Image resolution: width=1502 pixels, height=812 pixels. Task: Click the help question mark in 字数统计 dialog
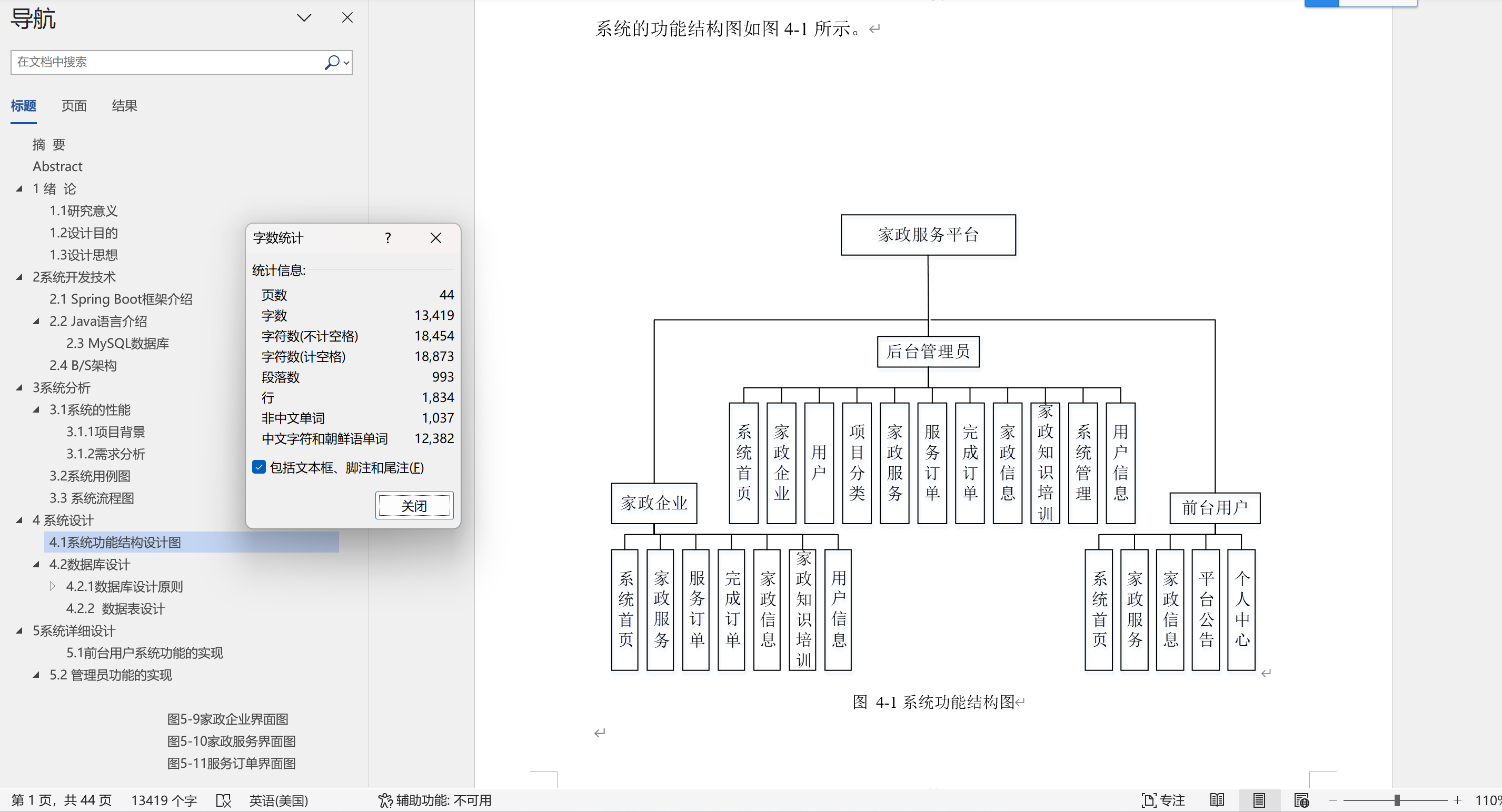click(388, 238)
